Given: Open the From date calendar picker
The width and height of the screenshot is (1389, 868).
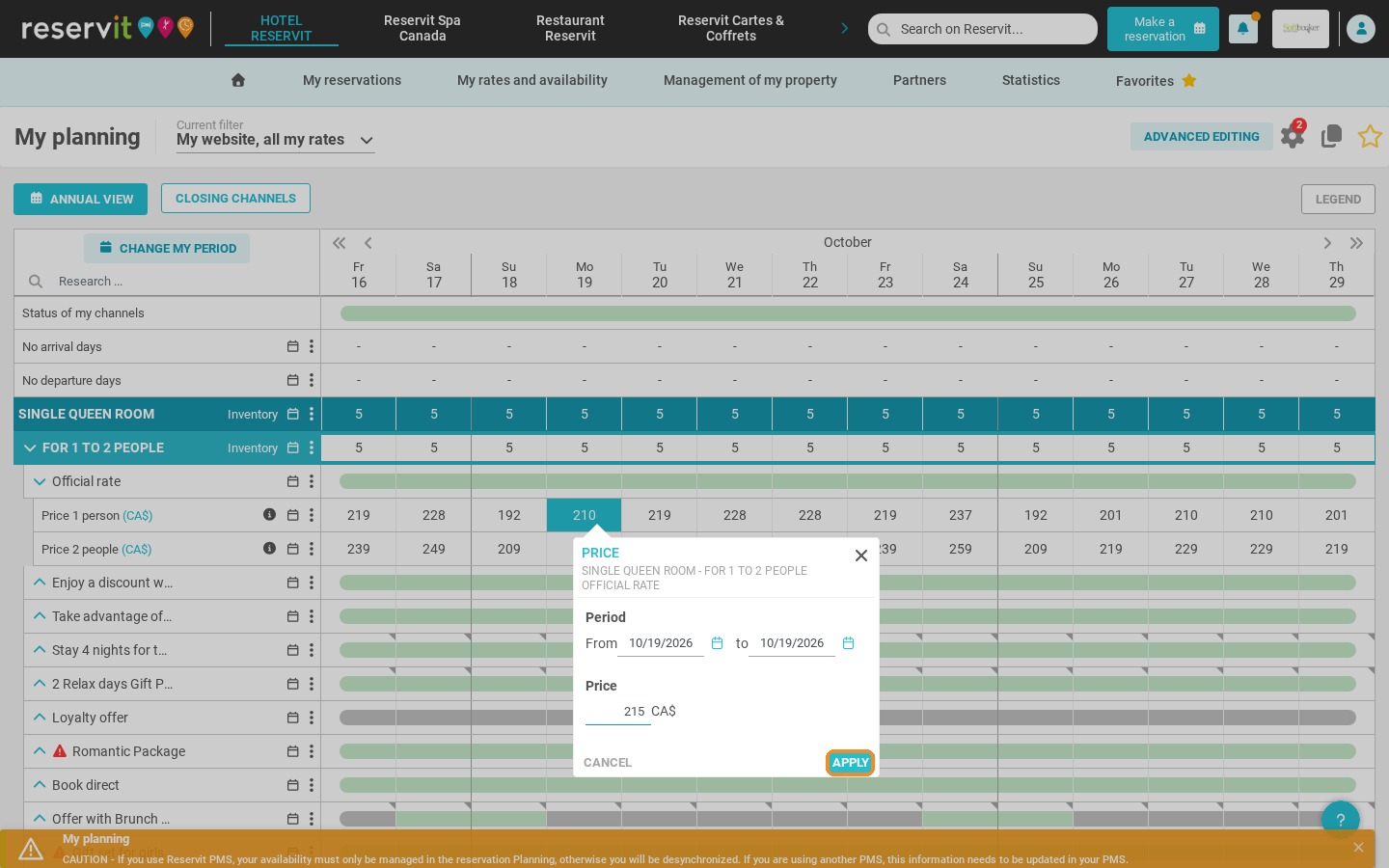Looking at the screenshot, I should point(717,643).
